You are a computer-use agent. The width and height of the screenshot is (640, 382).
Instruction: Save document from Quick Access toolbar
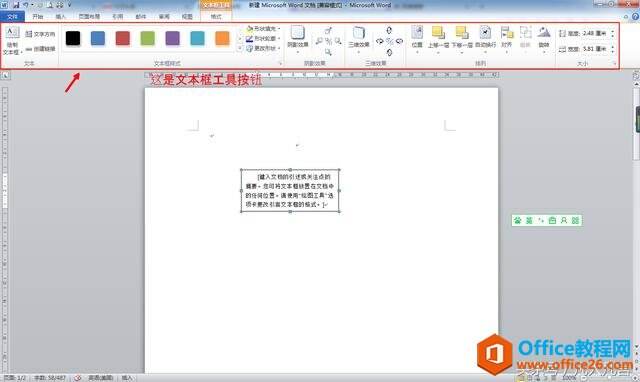[x=16, y=5]
